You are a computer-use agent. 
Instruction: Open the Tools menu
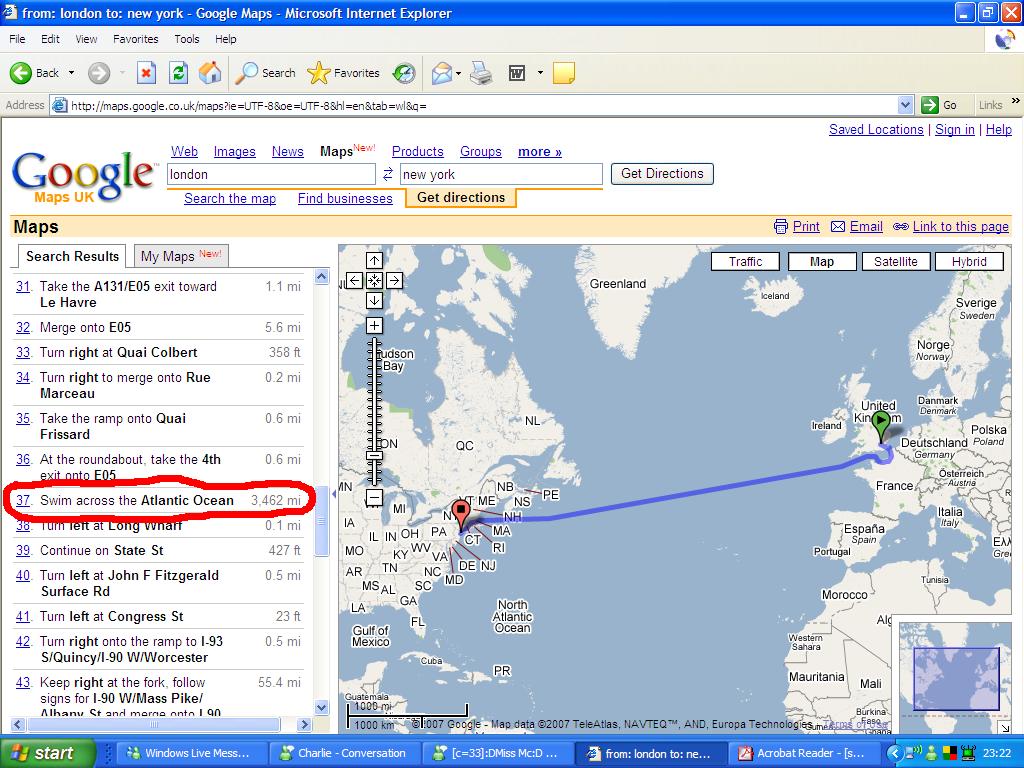[187, 39]
